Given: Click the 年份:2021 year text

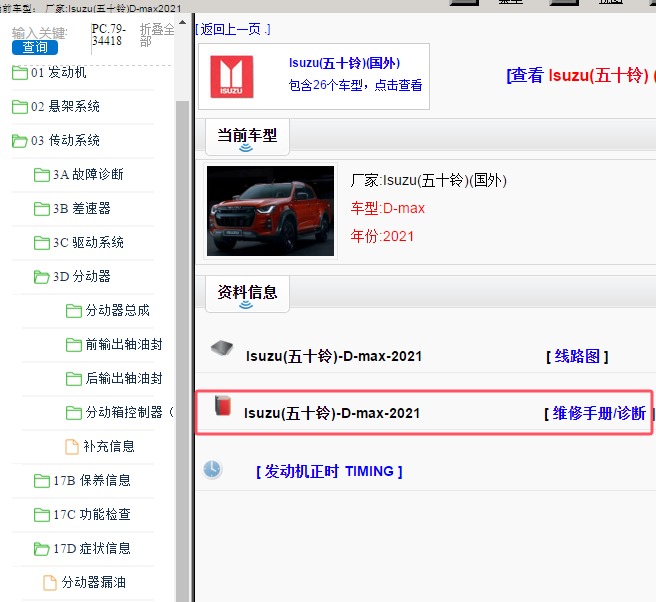Looking at the screenshot, I should pyautogui.click(x=382, y=236).
